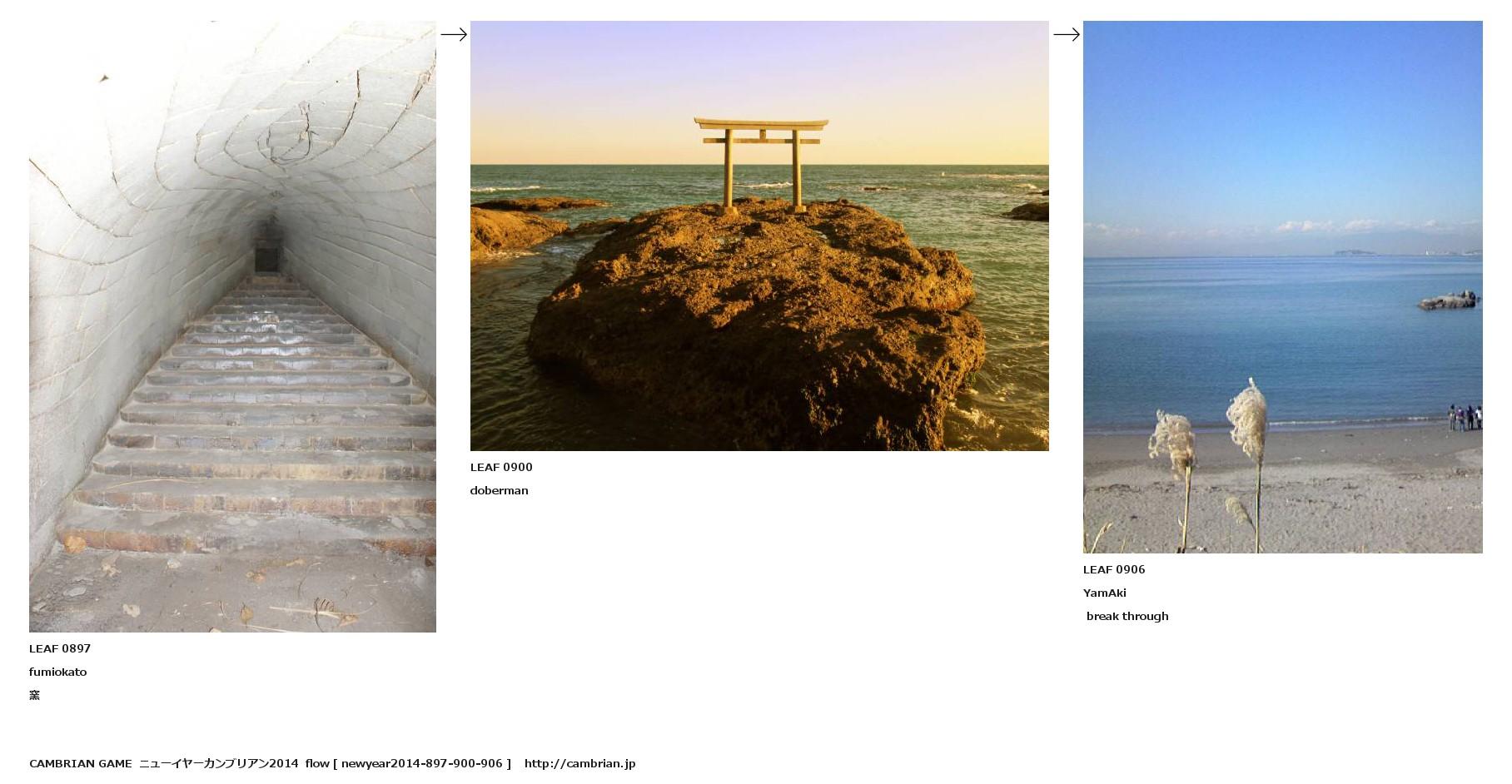Image resolution: width=1512 pixels, height=784 pixels.
Task: Open the stone tunnel staircase photo
Action: pos(232,326)
